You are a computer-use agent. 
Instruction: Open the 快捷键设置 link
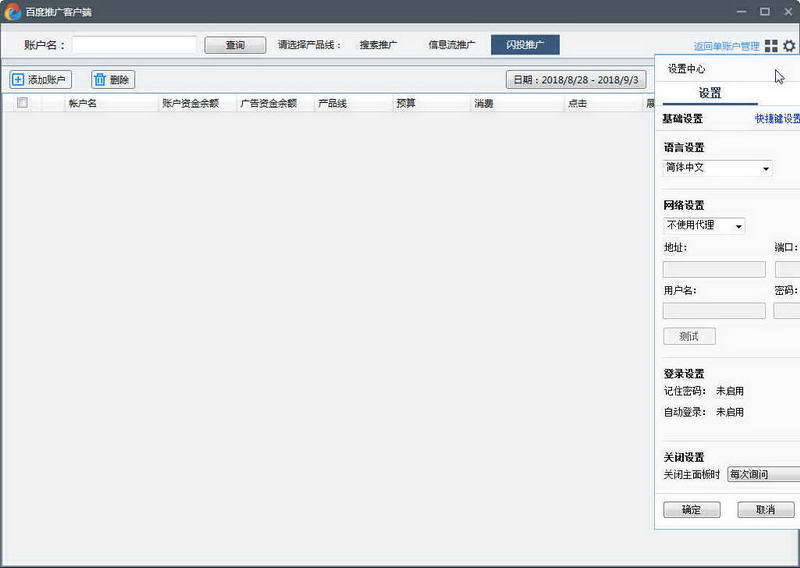tap(777, 119)
